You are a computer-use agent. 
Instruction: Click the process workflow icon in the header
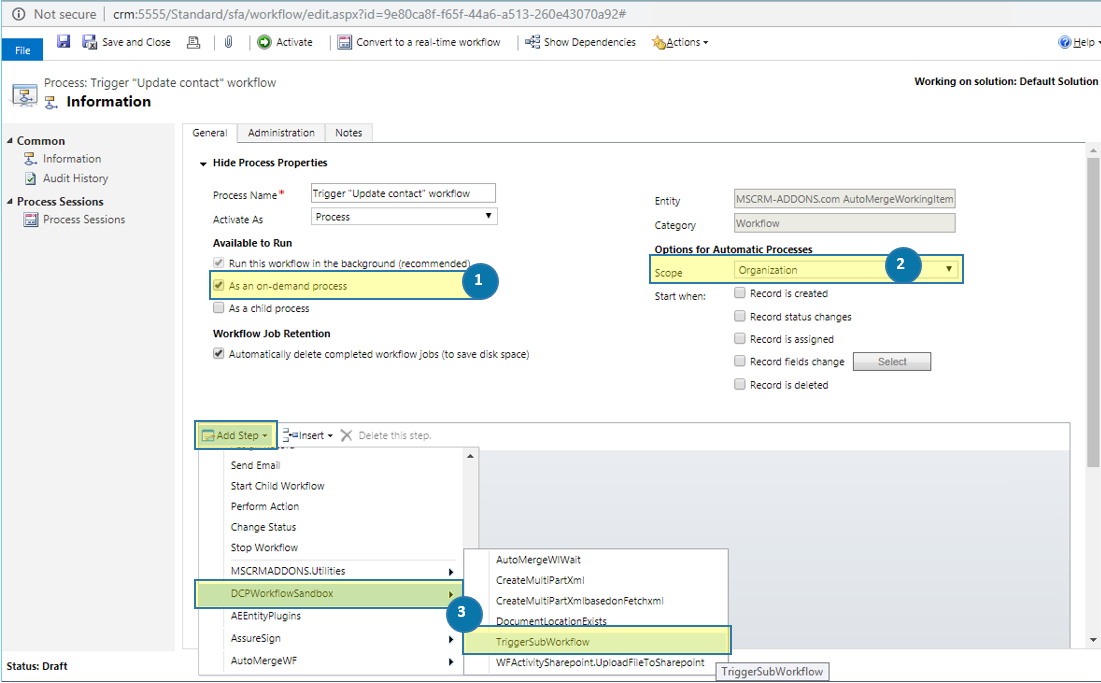tap(25, 95)
